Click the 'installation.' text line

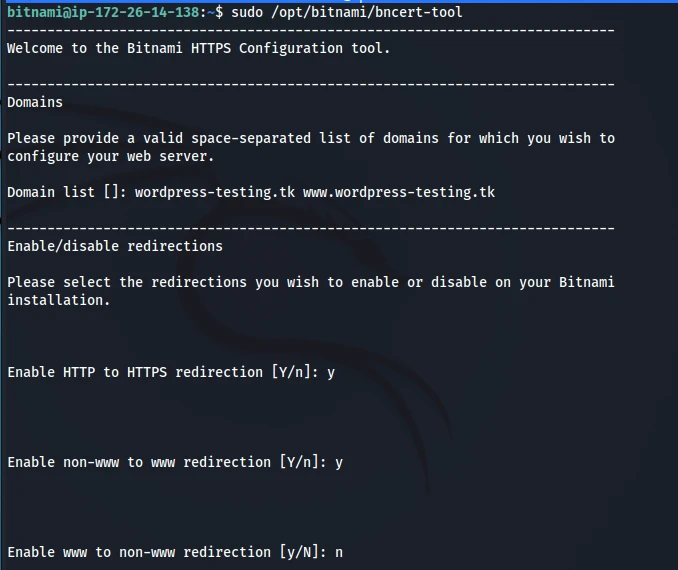pos(58,300)
